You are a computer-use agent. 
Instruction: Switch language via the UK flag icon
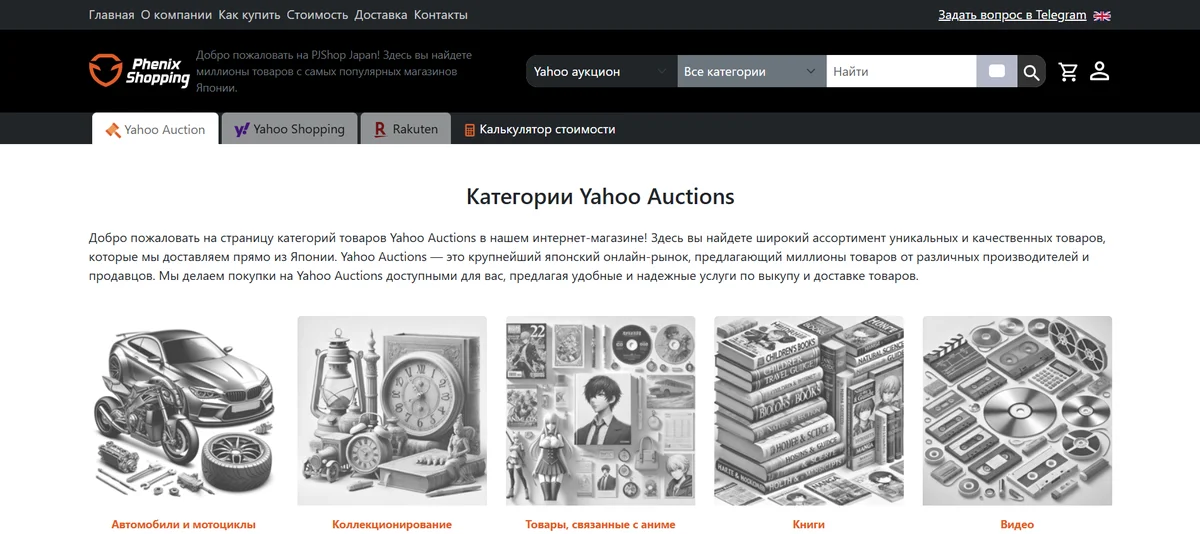(x=1102, y=15)
